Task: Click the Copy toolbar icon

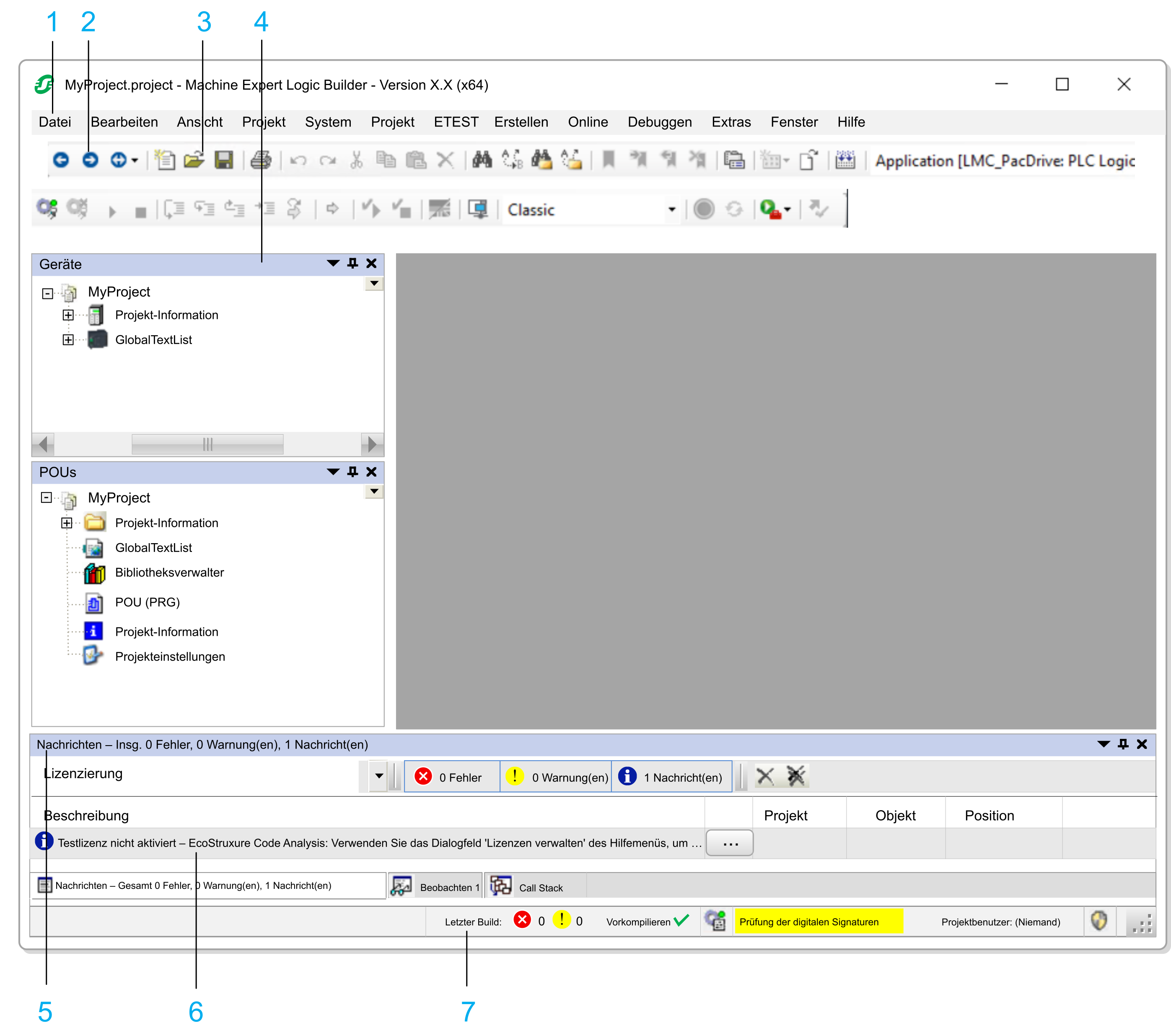Action: [x=386, y=160]
